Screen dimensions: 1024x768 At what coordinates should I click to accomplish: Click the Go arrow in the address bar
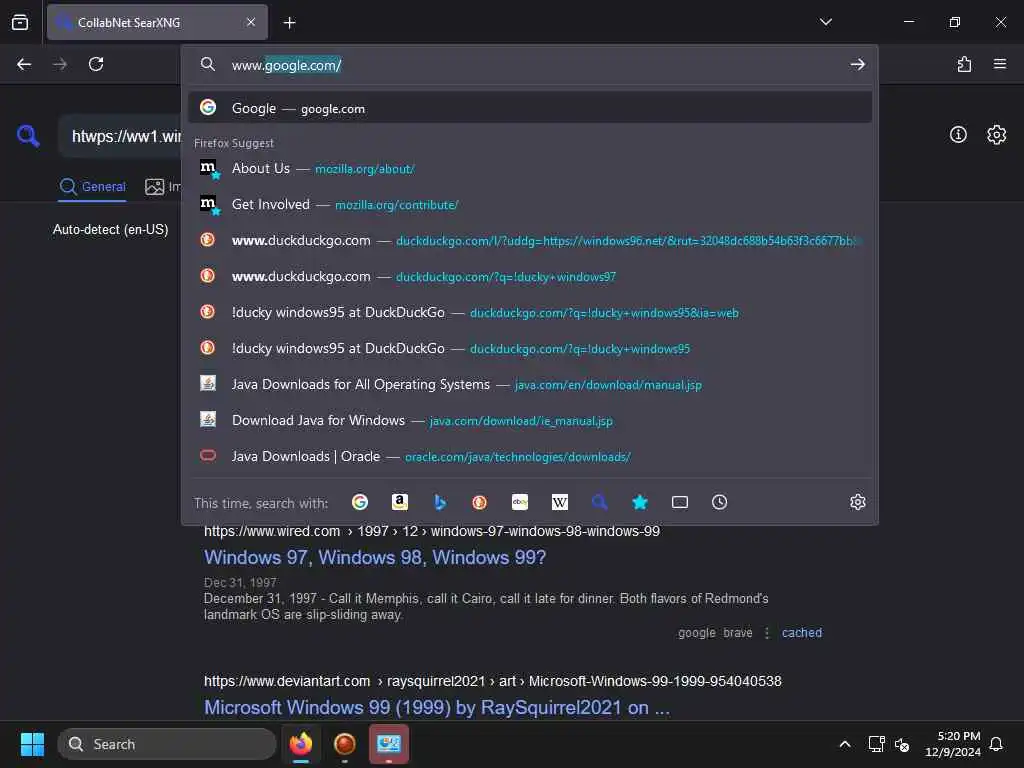[x=857, y=65]
